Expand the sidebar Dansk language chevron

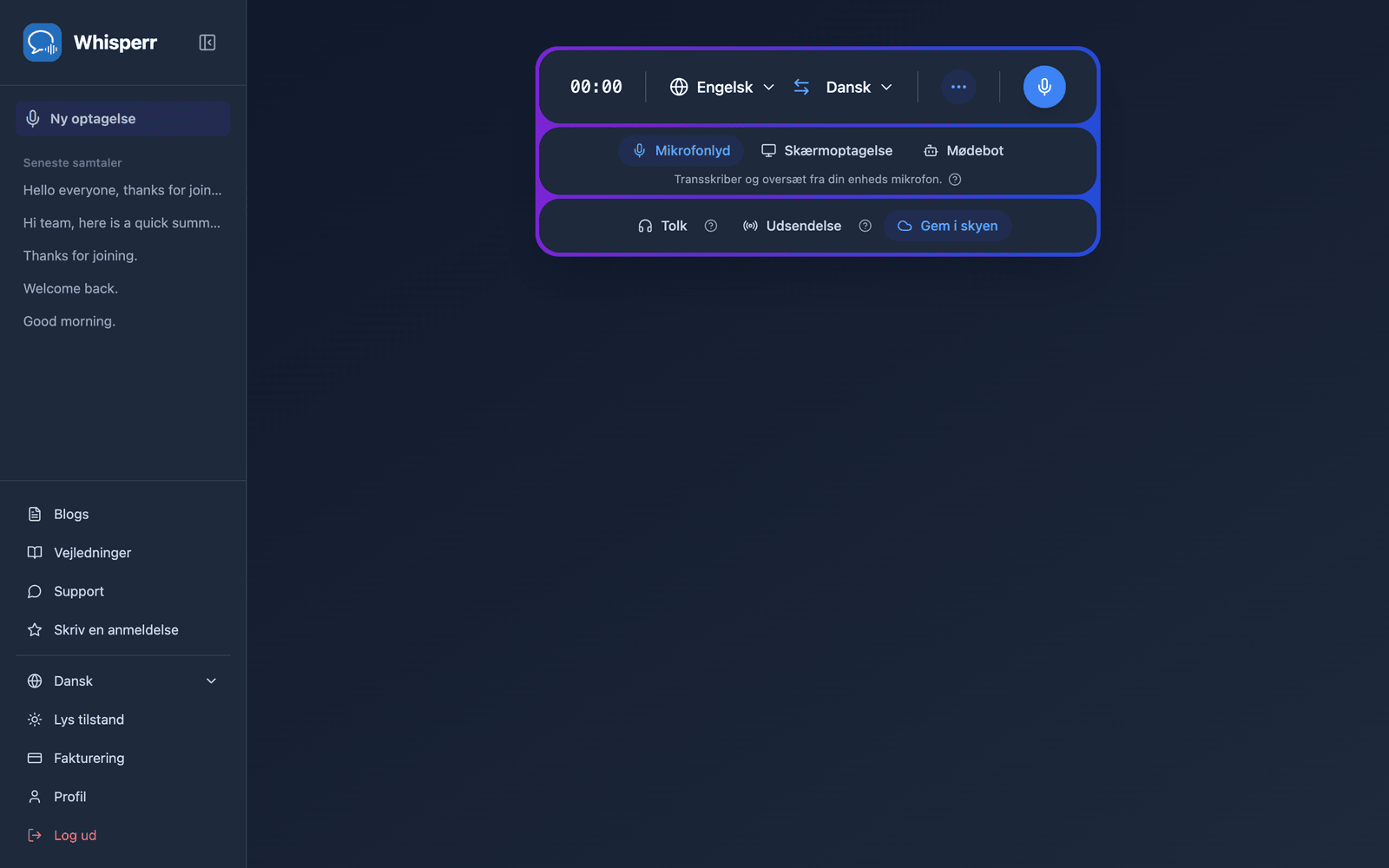[x=211, y=681]
